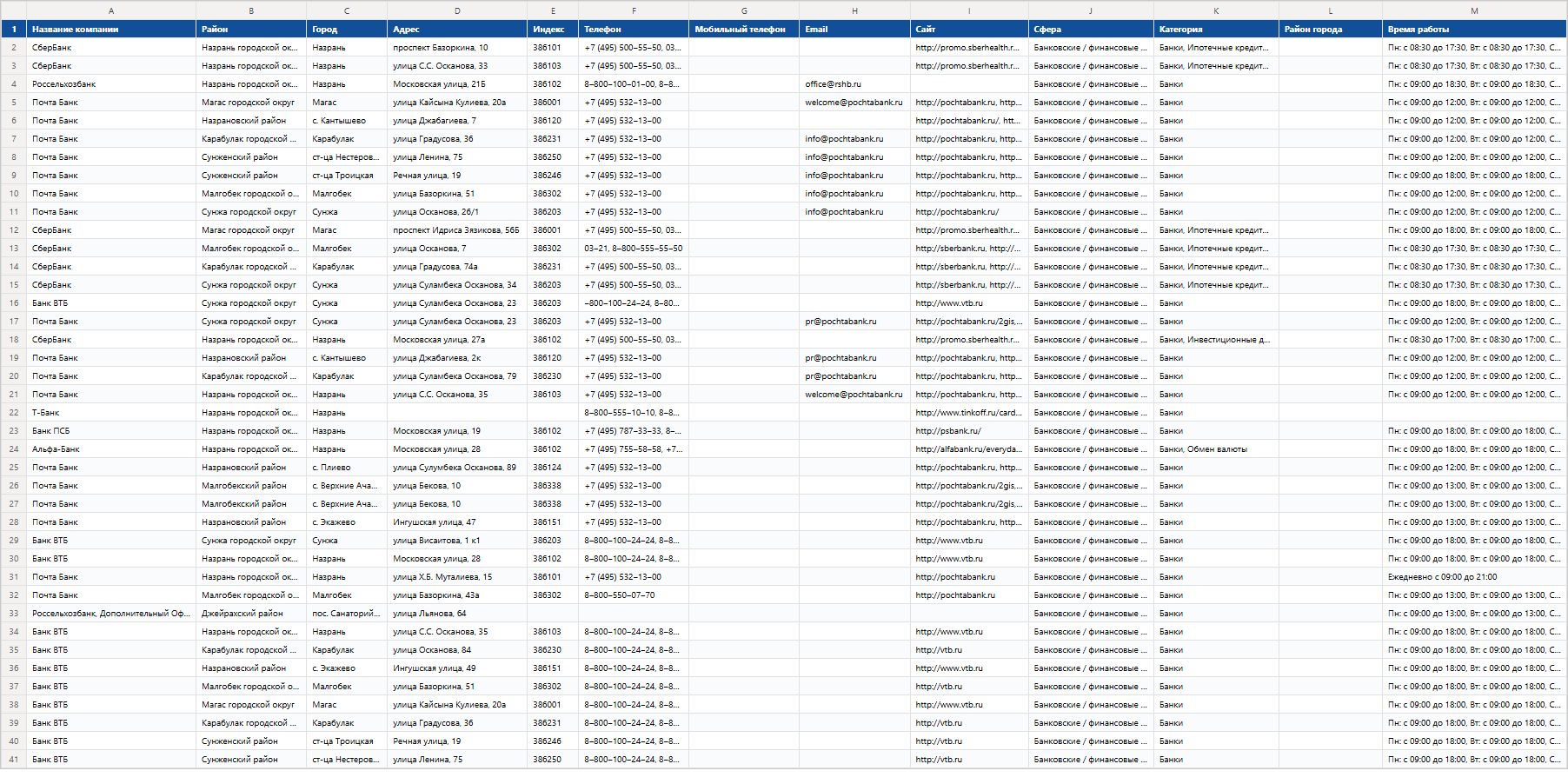Select the 'с. Плиево' city cell
Viewport: 1568px width, 784px height.
coord(347,468)
